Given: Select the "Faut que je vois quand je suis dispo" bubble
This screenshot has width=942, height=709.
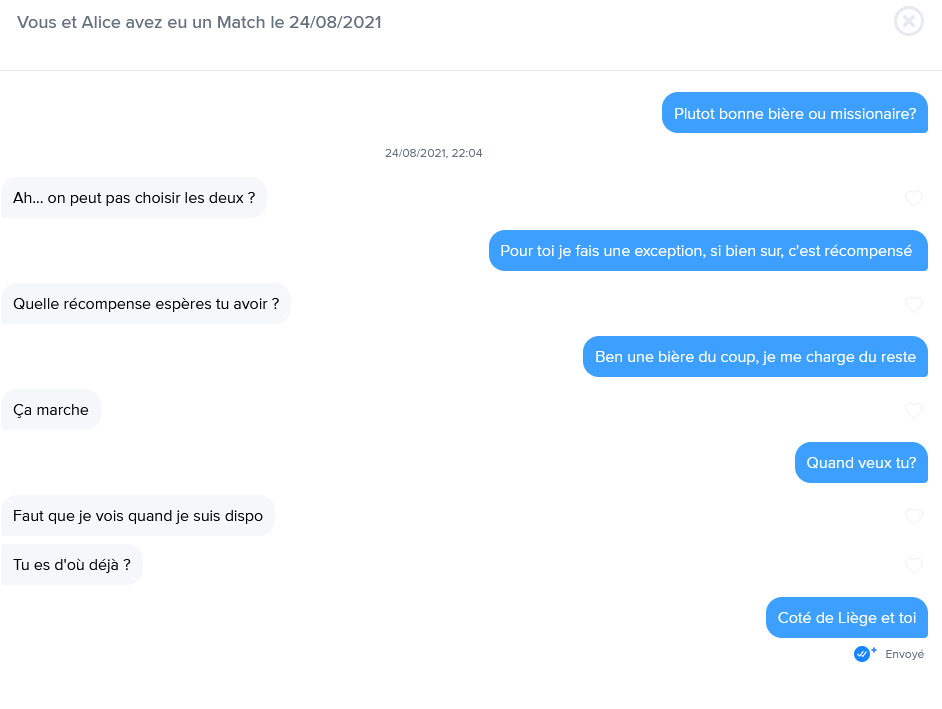Looking at the screenshot, I should 138,516.
